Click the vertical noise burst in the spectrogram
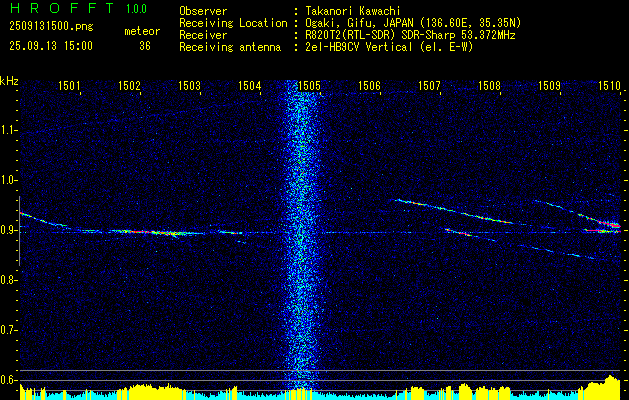 pos(300,235)
